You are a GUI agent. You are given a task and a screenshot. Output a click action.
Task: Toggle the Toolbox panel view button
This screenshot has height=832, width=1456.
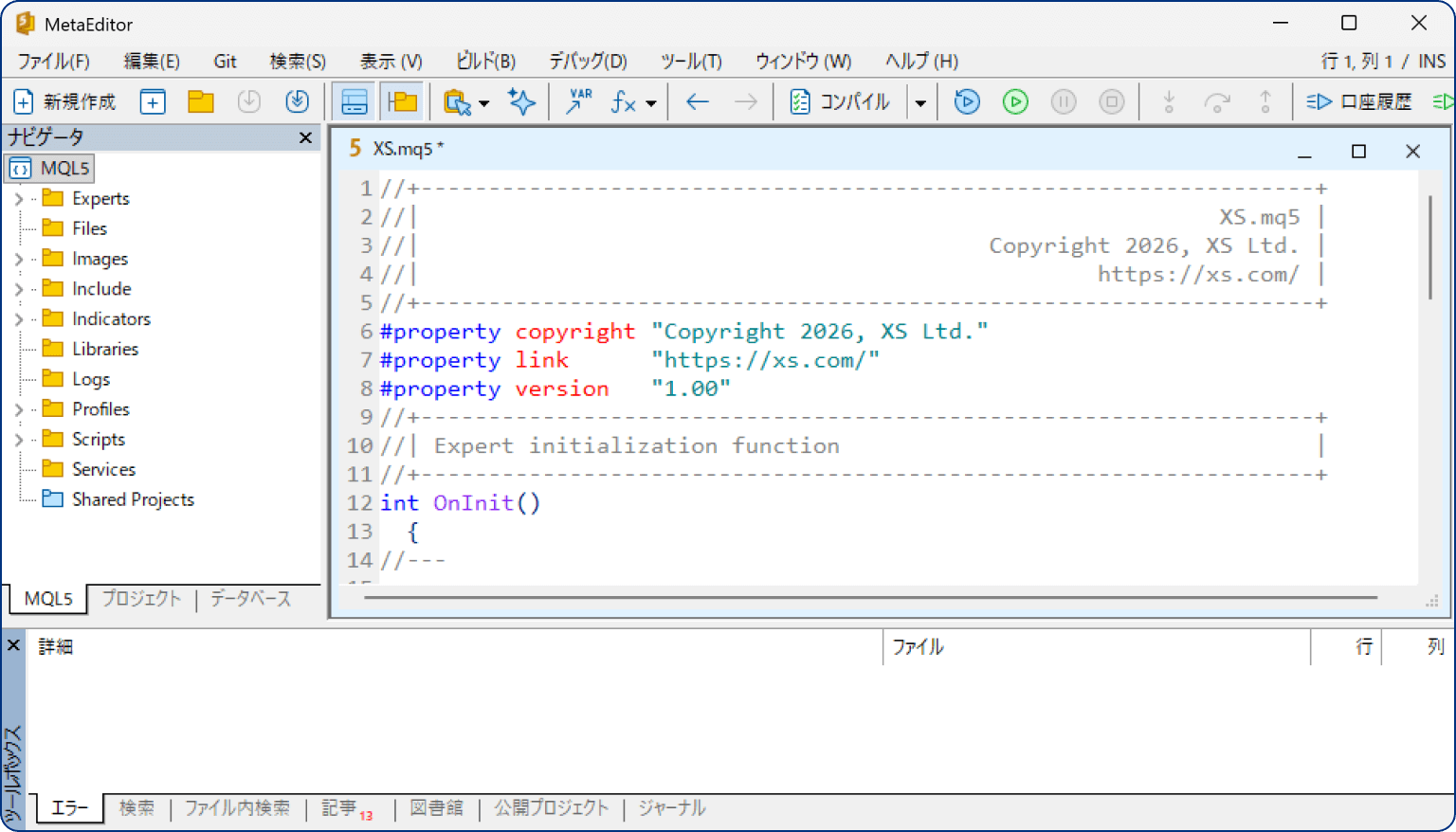(x=403, y=101)
